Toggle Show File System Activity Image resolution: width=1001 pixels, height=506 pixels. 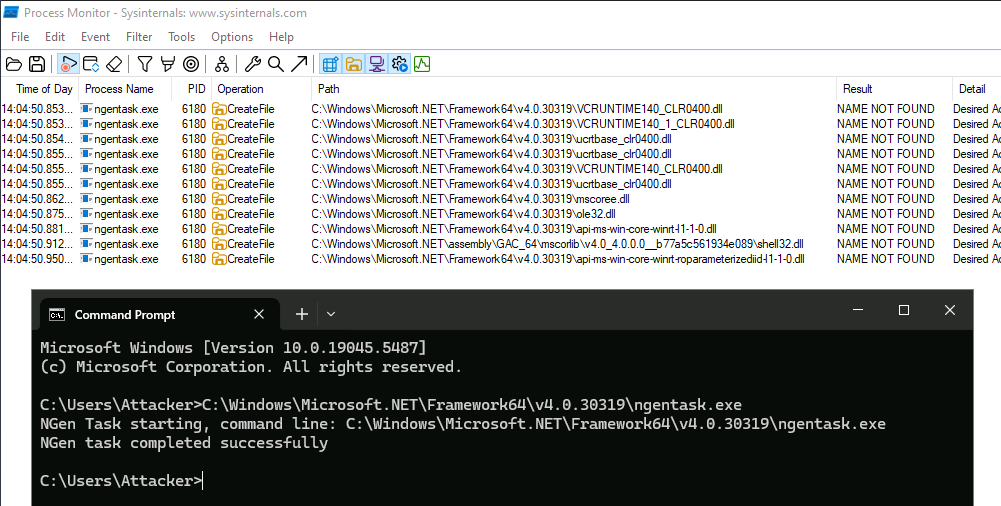(353, 64)
